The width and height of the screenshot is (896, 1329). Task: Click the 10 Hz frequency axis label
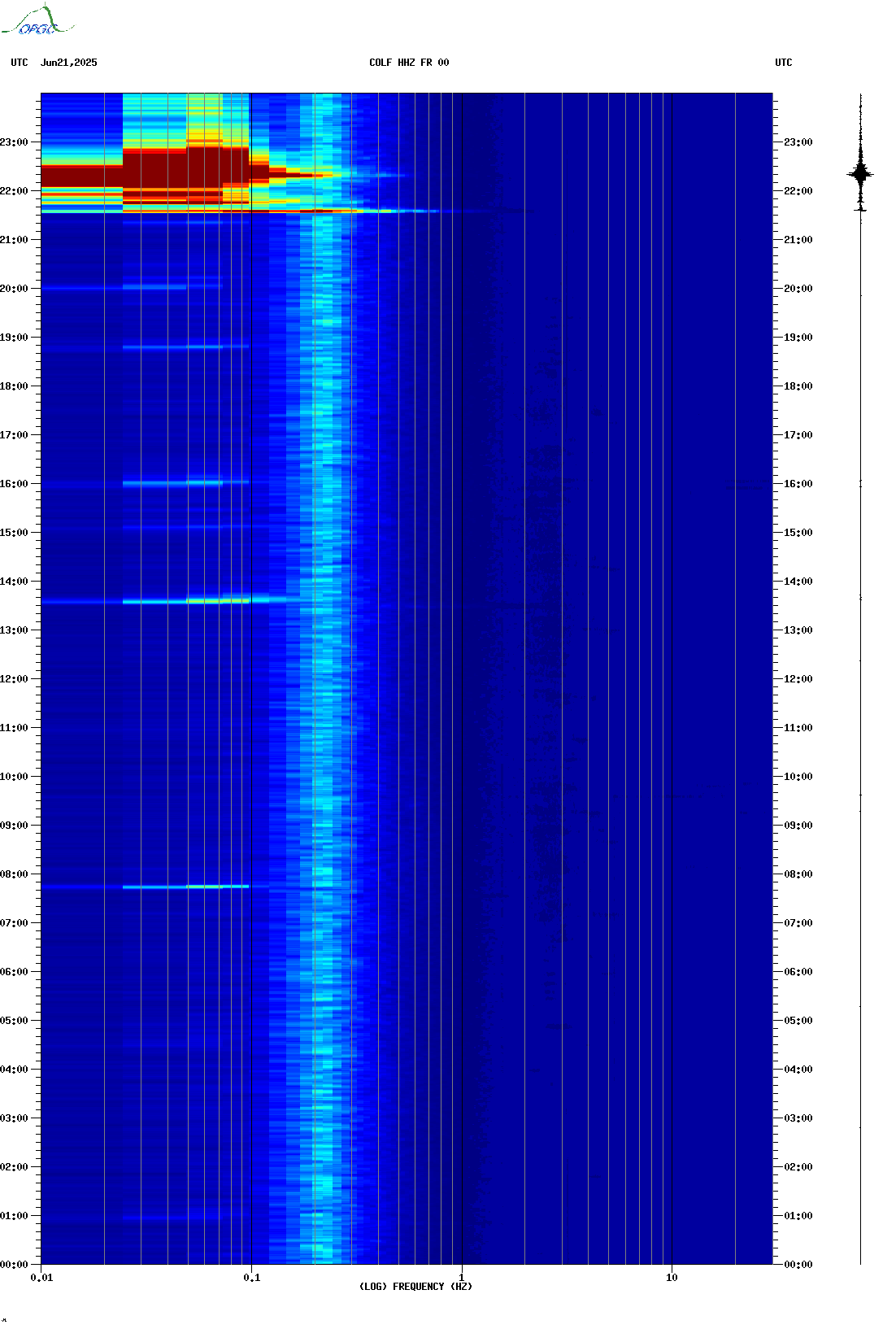tap(672, 1278)
